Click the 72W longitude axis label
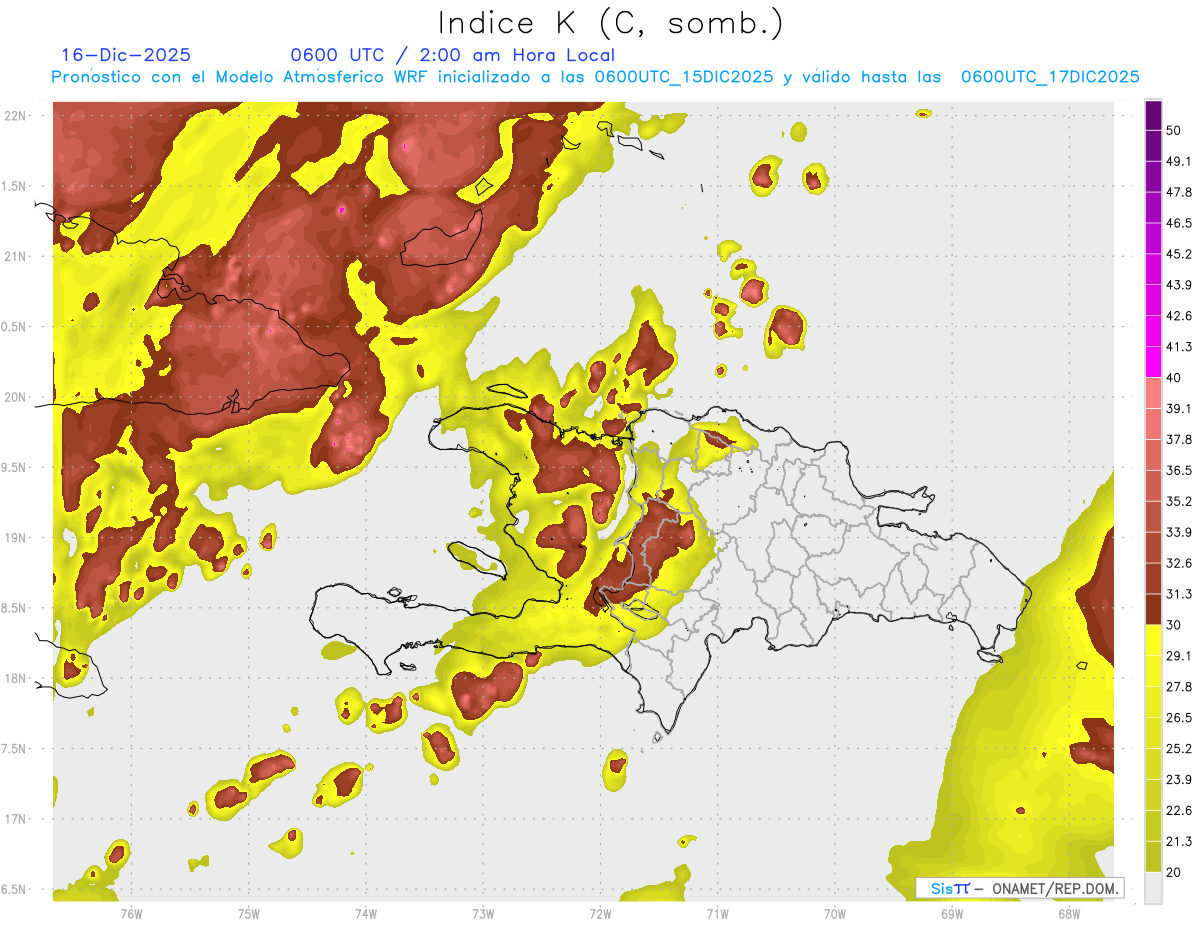The image size is (1200, 927). click(600, 912)
